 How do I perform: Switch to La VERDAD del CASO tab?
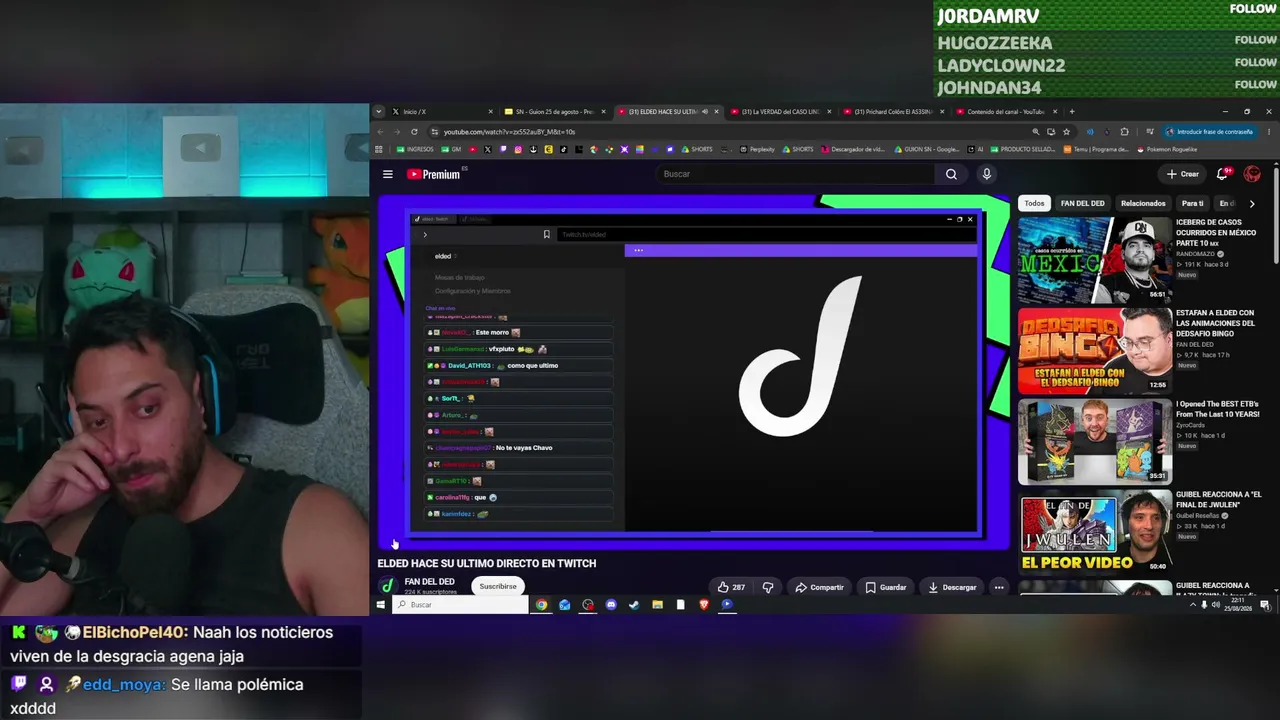click(782, 112)
